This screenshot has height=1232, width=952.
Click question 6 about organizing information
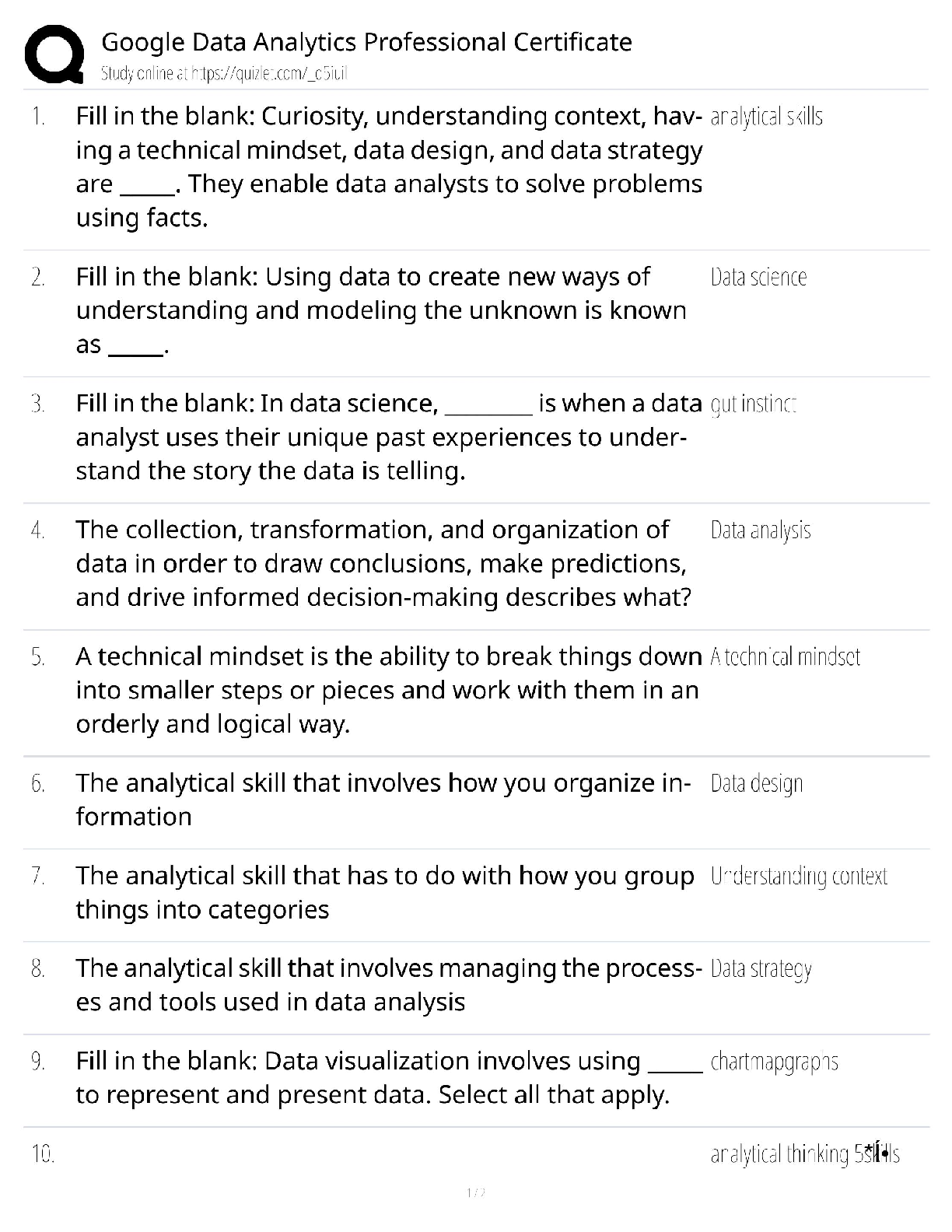pyautogui.click(x=383, y=800)
